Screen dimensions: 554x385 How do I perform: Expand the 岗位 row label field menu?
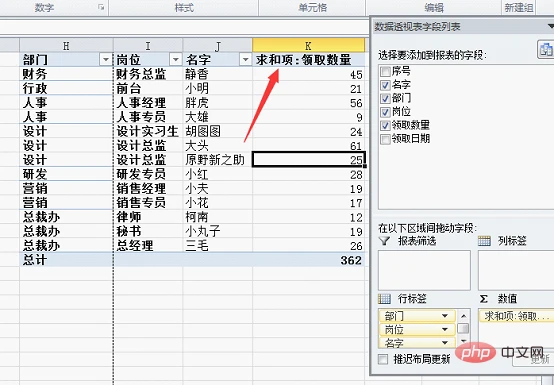point(445,330)
